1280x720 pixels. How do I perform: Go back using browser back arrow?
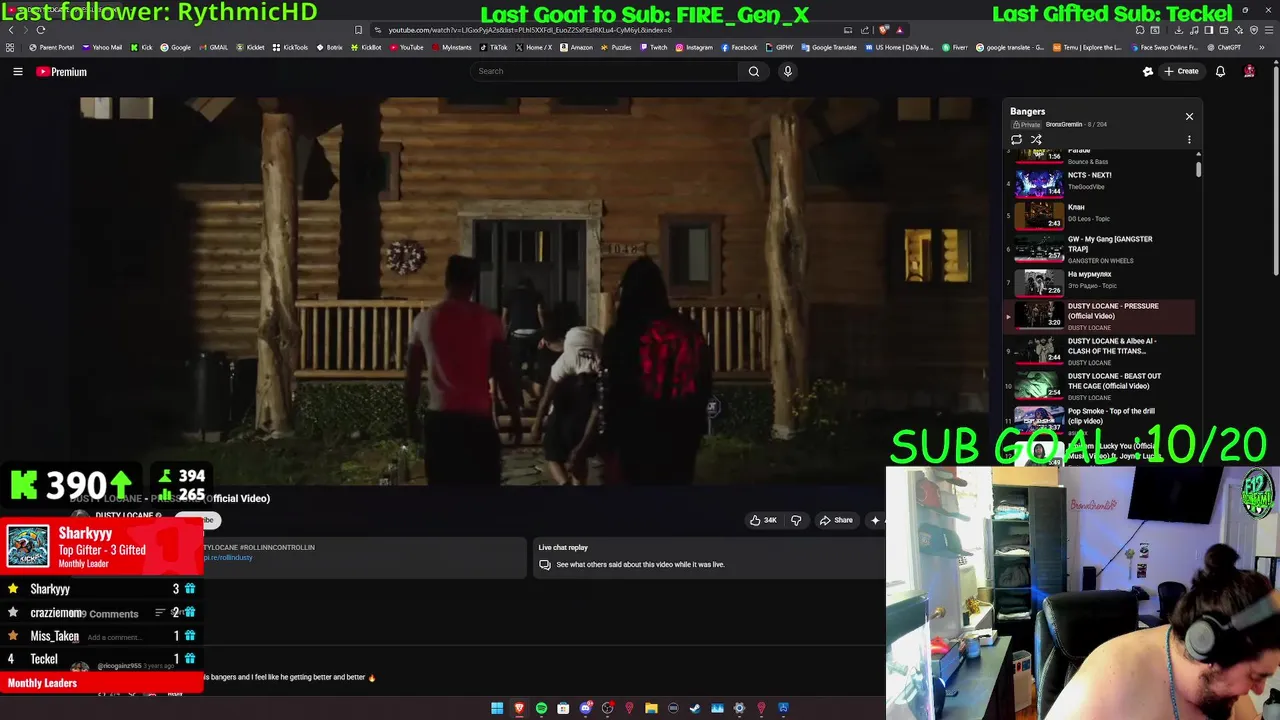(11, 30)
